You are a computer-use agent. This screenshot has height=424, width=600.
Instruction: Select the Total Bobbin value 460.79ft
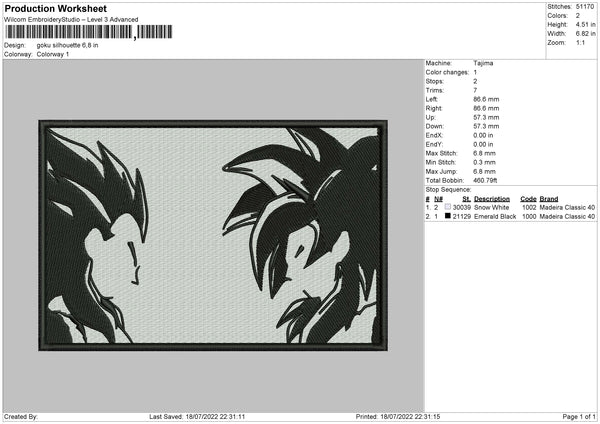[x=485, y=181]
